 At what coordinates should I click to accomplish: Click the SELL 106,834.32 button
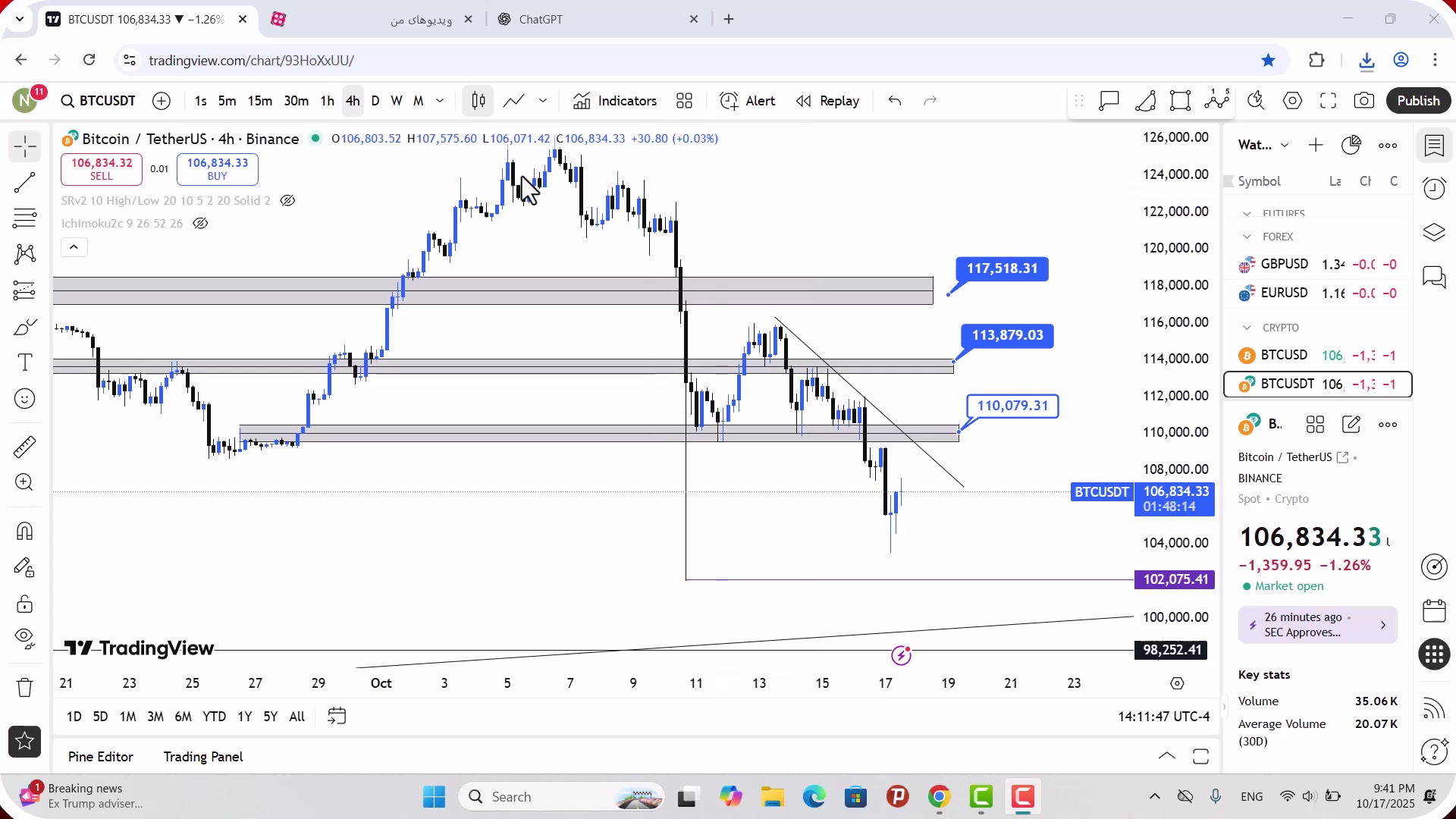(102, 169)
